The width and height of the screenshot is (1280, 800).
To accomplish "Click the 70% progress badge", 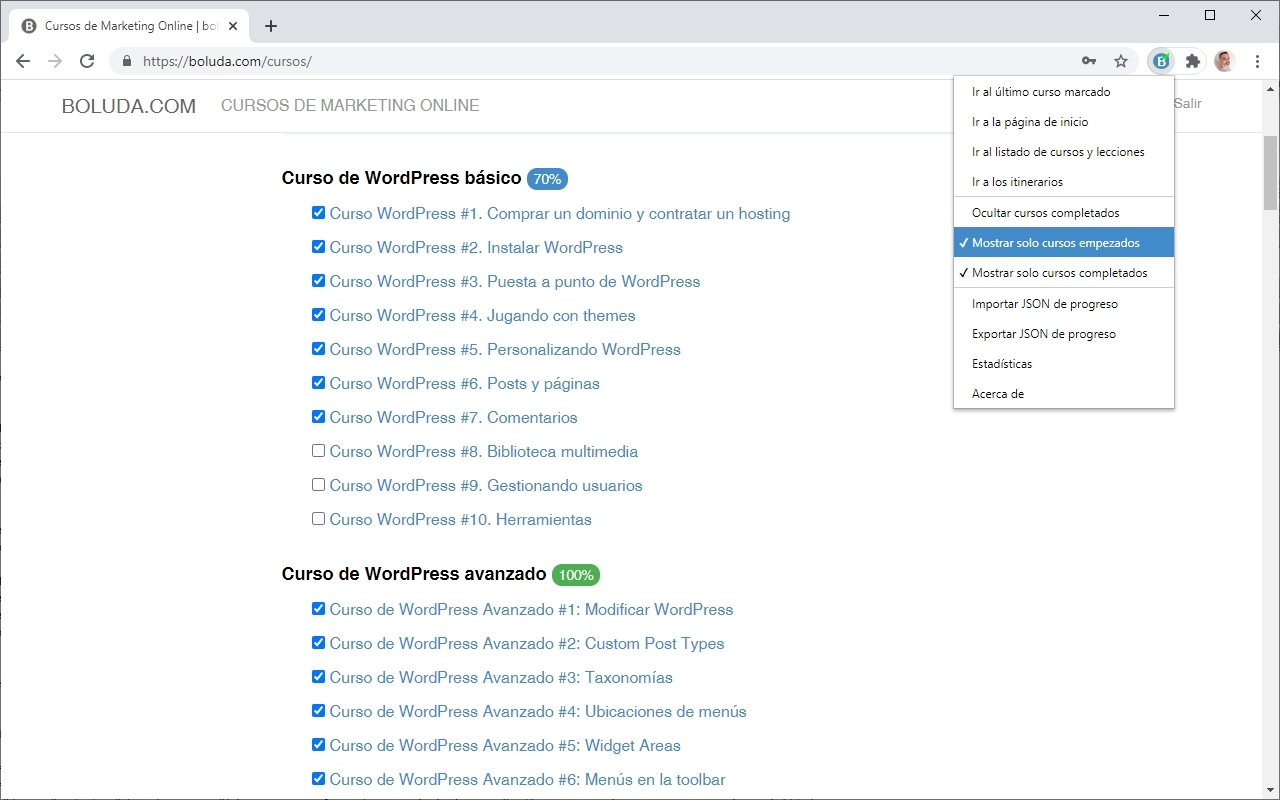I will click(547, 179).
